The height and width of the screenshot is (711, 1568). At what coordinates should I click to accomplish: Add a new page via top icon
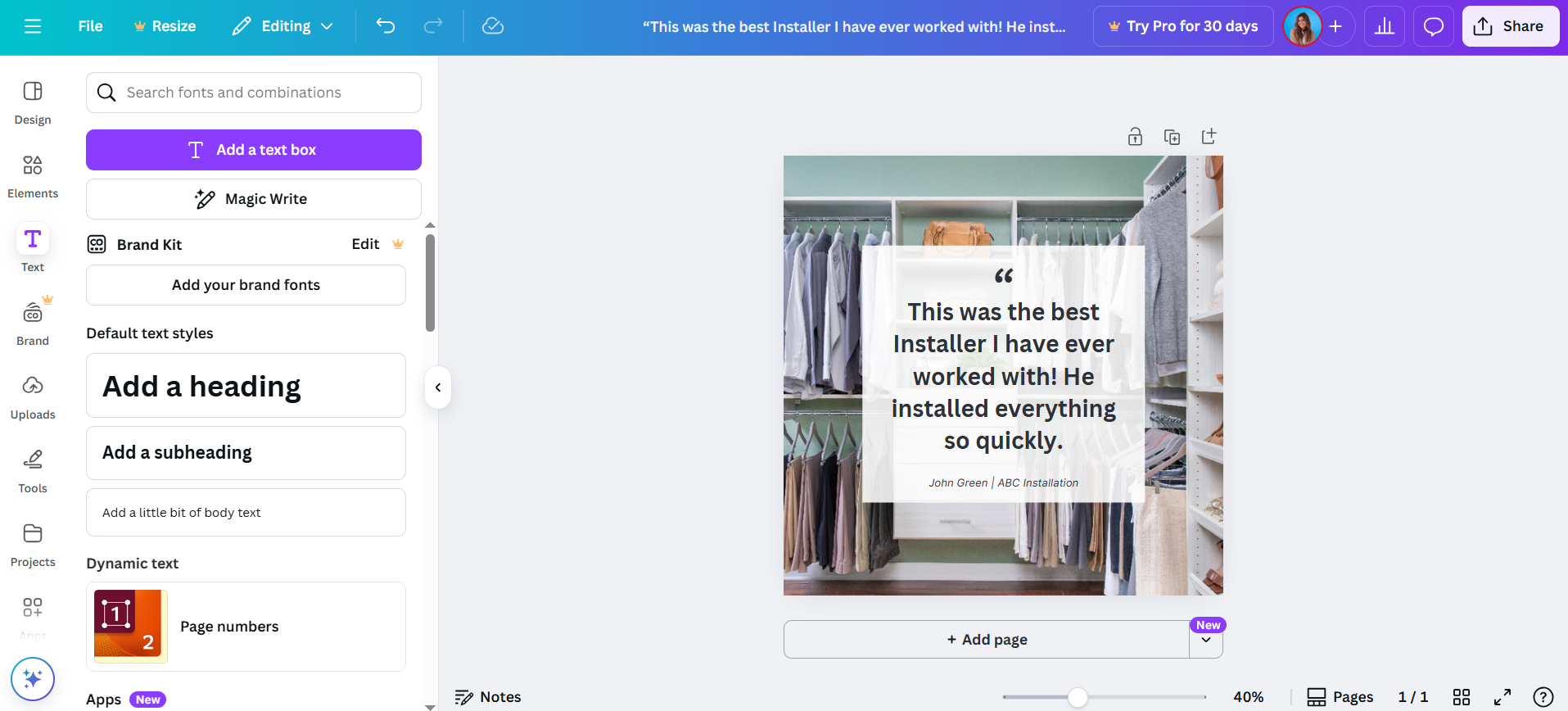point(1209,137)
